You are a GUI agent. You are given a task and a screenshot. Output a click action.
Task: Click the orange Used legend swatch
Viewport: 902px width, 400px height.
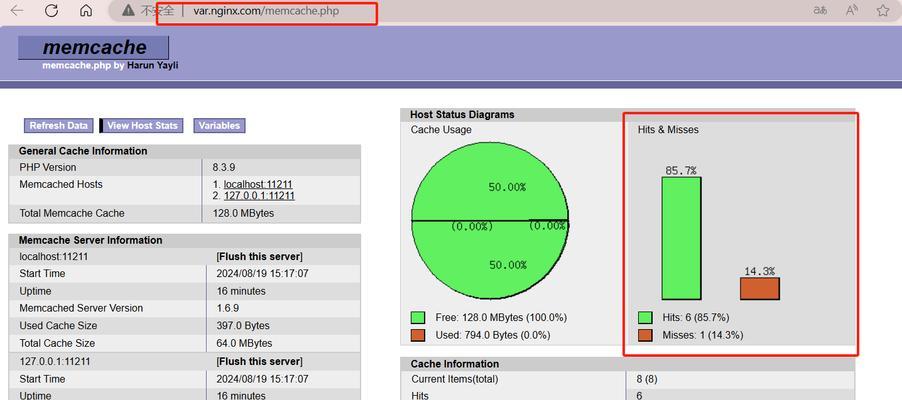pyautogui.click(x=418, y=335)
